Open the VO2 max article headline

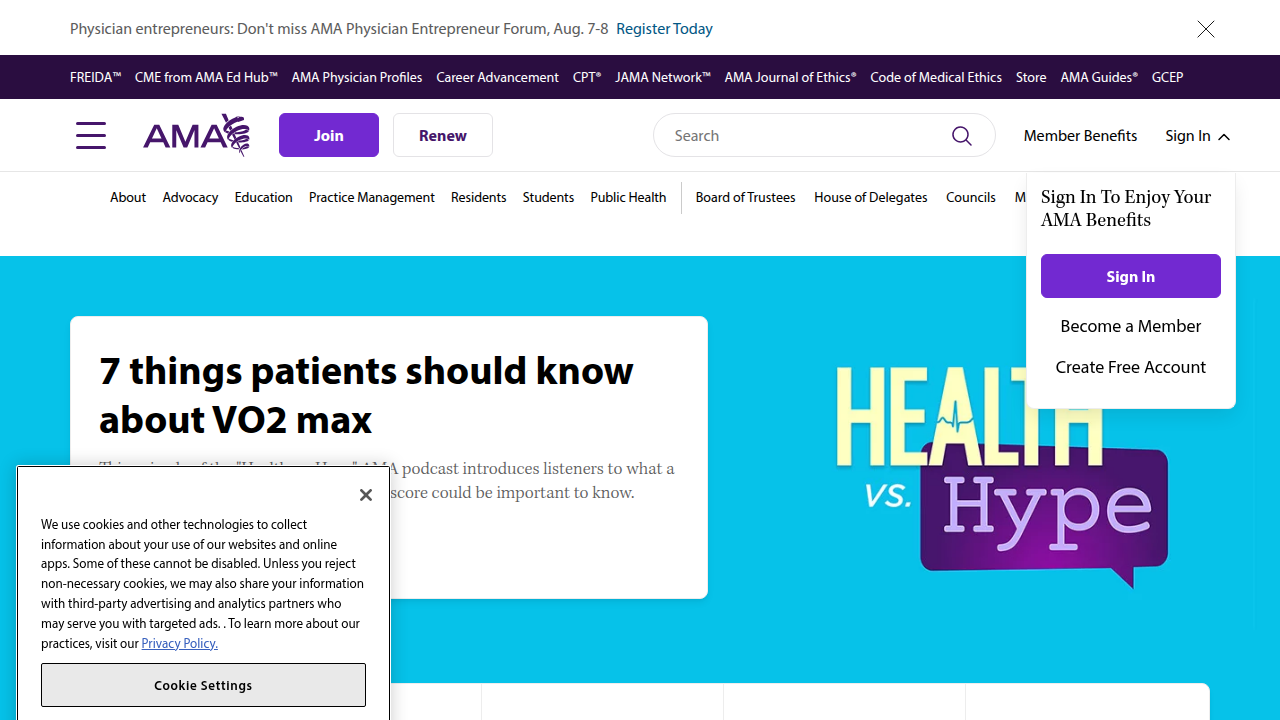(x=366, y=394)
